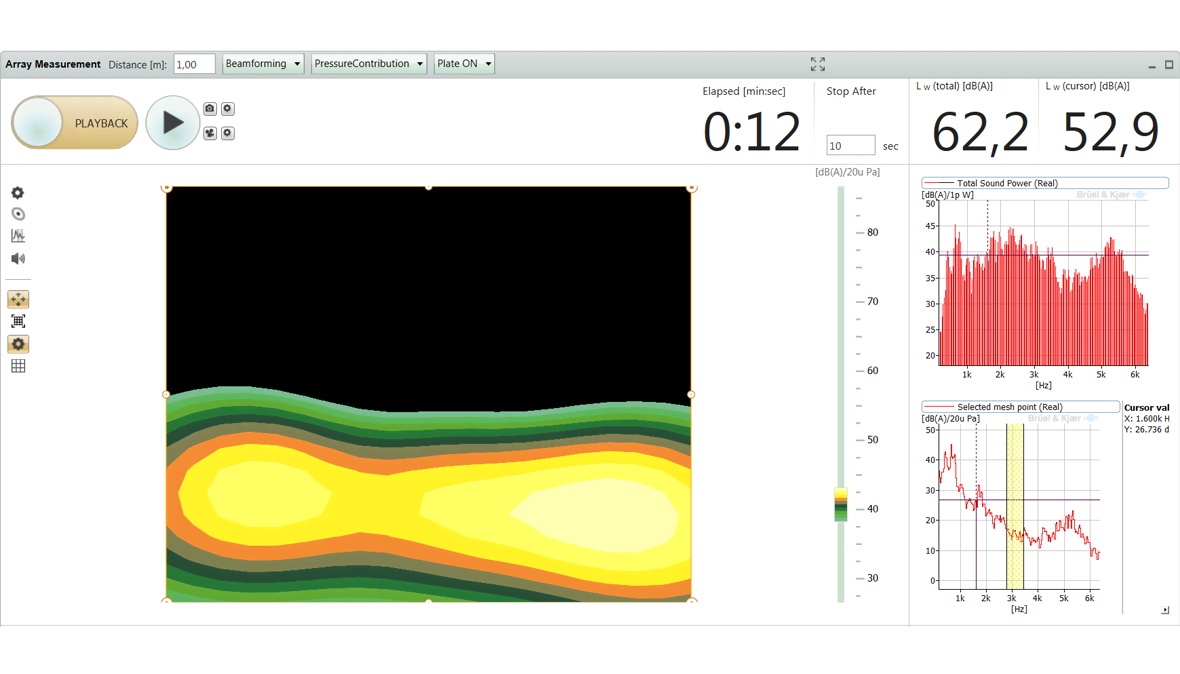Image resolution: width=1180 pixels, height=674 pixels.
Task: Open video settings gear beside recorder icon
Action: coord(228,133)
